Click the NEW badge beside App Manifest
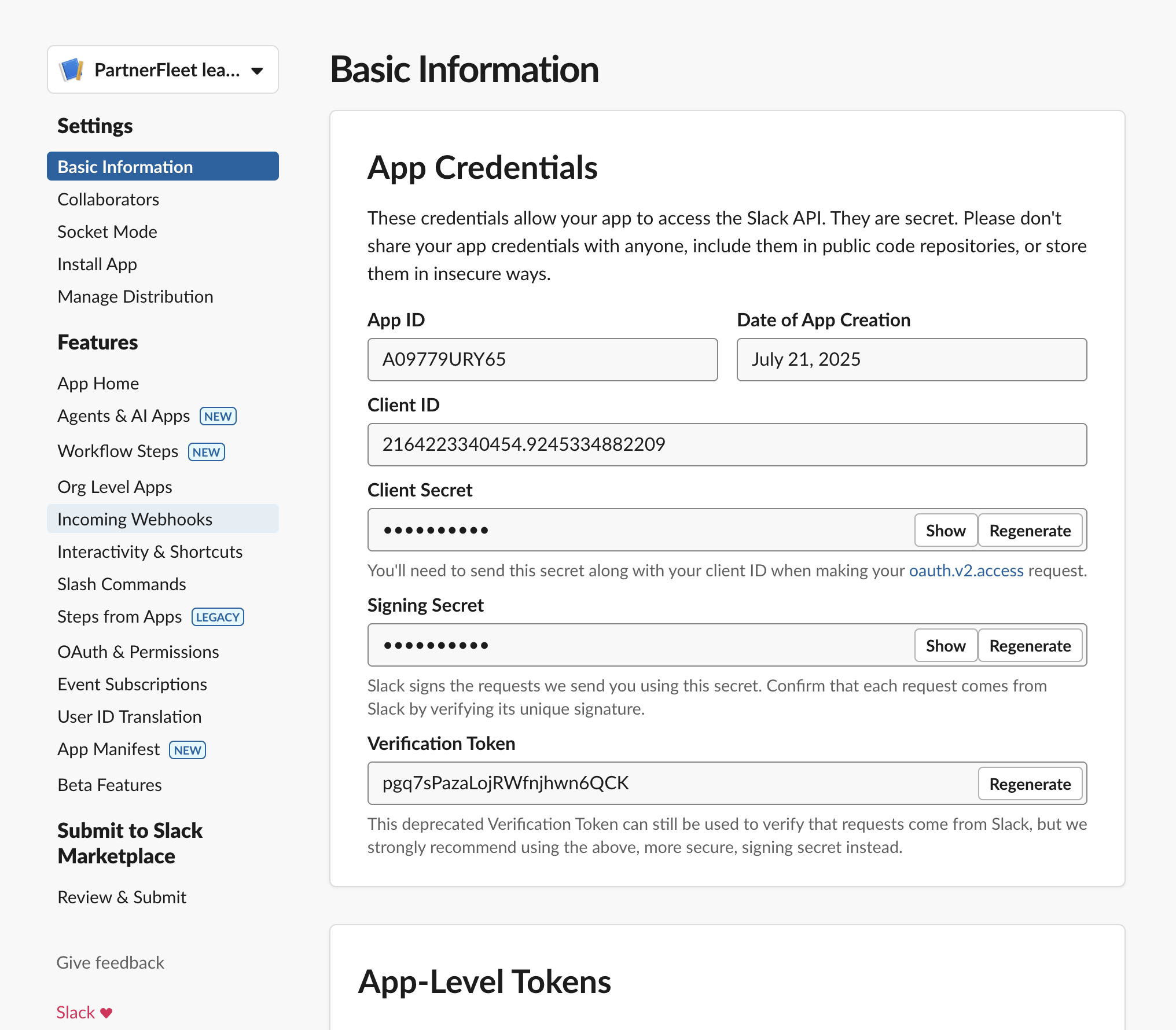The width and height of the screenshot is (1176, 1030). tap(188, 750)
